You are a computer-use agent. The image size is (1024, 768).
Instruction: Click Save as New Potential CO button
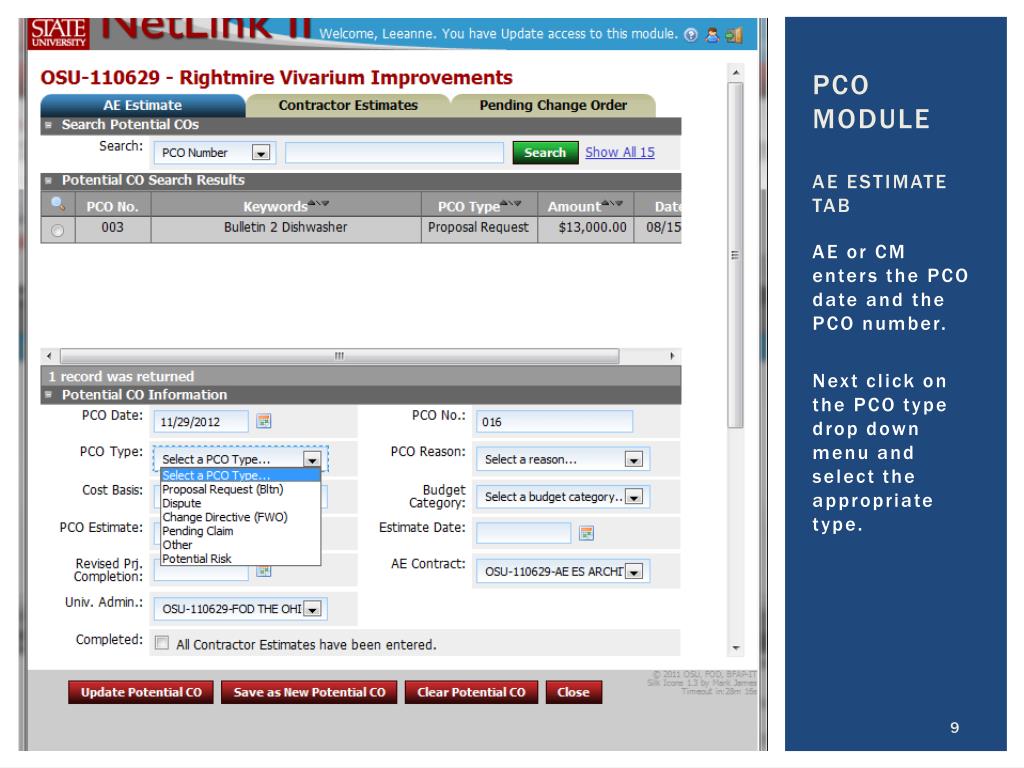[x=310, y=692]
